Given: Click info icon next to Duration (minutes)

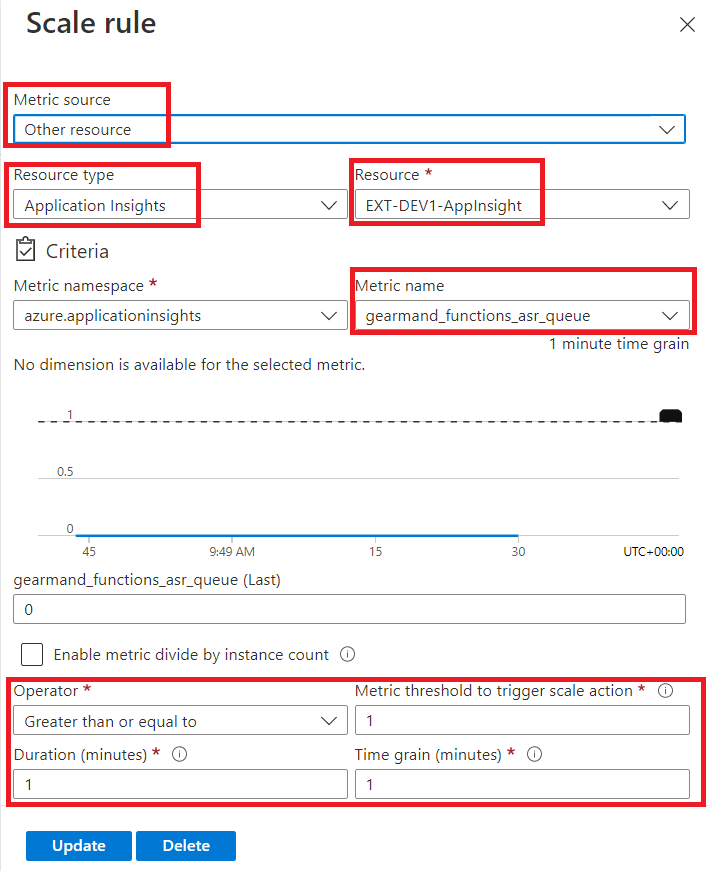Looking at the screenshot, I should click(179, 754).
